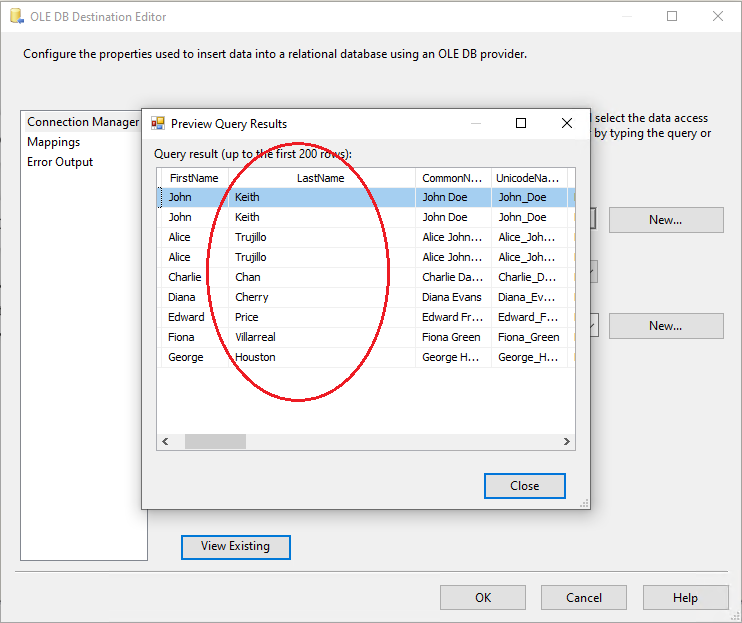Viewport: 742px width, 623px height.
Task: Click the LastName column header
Action: point(320,178)
